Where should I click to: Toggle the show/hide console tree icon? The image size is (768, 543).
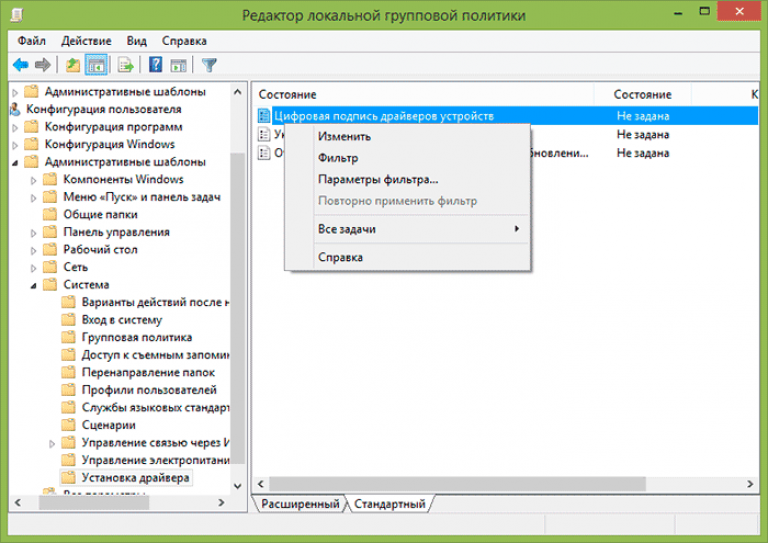pyautogui.click(x=97, y=65)
